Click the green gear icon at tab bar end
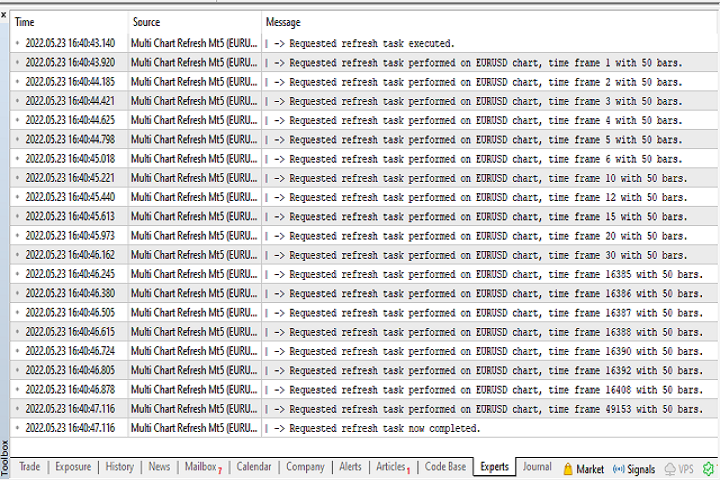Viewport: 720px width, 480px height. 709,469
